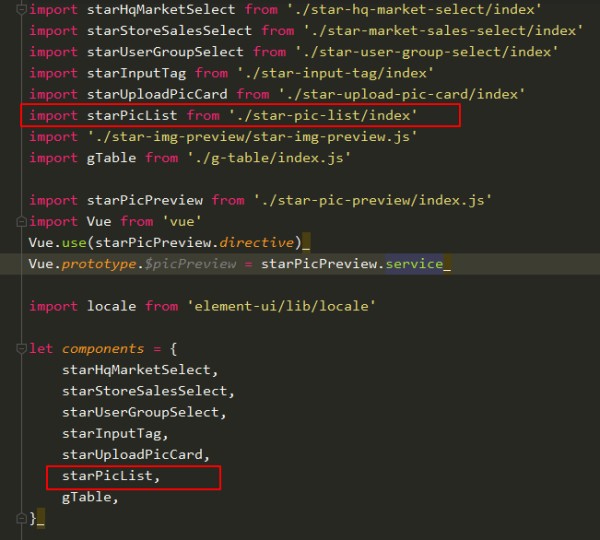Click starHqMarketSelect inside components object
Screen dimensions: 600x540
(136, 370)
